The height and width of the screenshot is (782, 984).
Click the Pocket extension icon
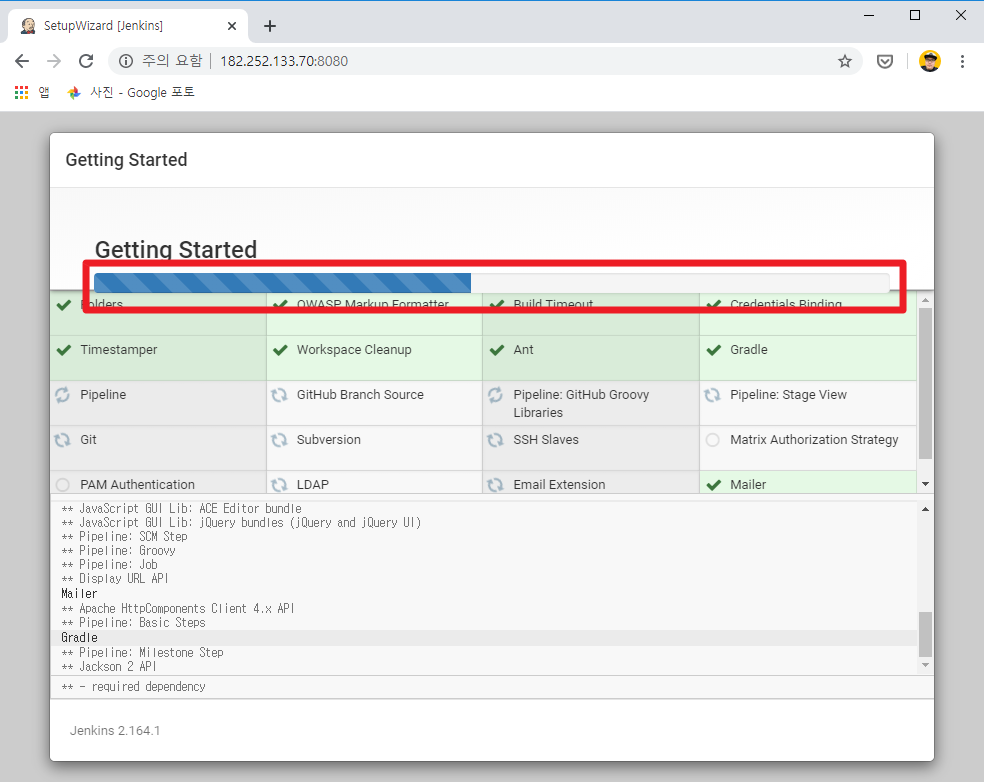(x=885, y=61)
